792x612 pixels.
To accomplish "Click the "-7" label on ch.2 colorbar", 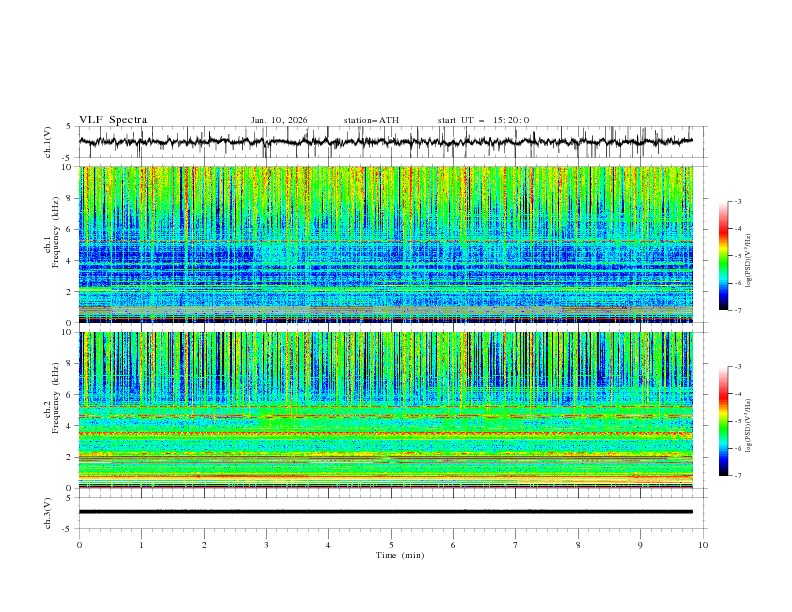I will click(x=737, y=476).
